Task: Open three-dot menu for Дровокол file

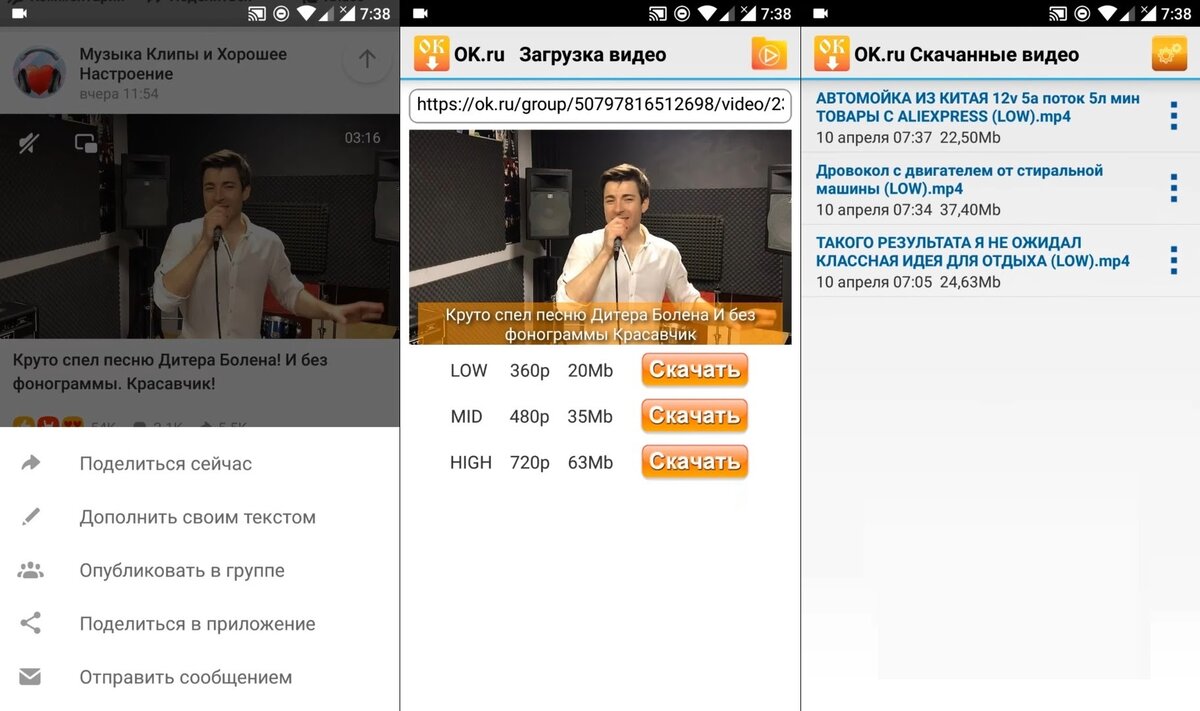Action: coord(1174,188)
